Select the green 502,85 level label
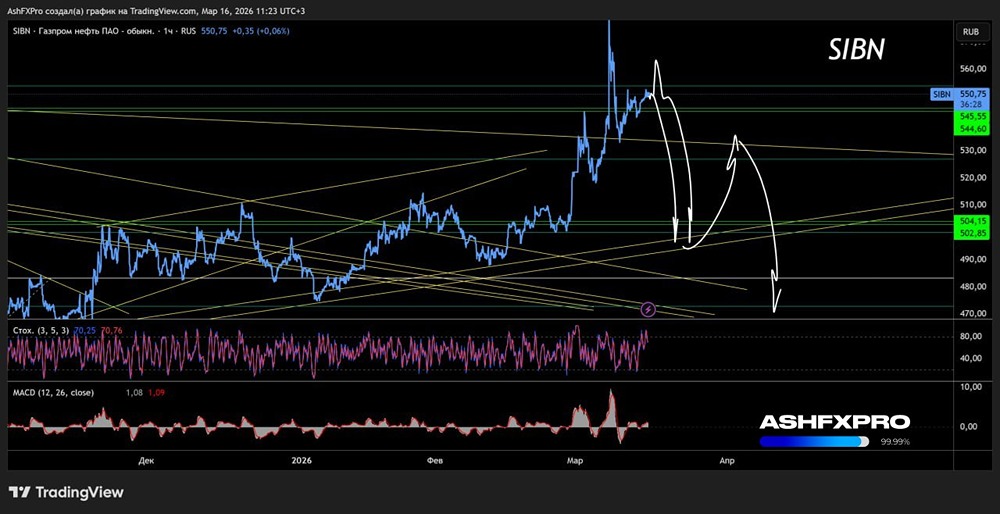 (x=973, y=233)
